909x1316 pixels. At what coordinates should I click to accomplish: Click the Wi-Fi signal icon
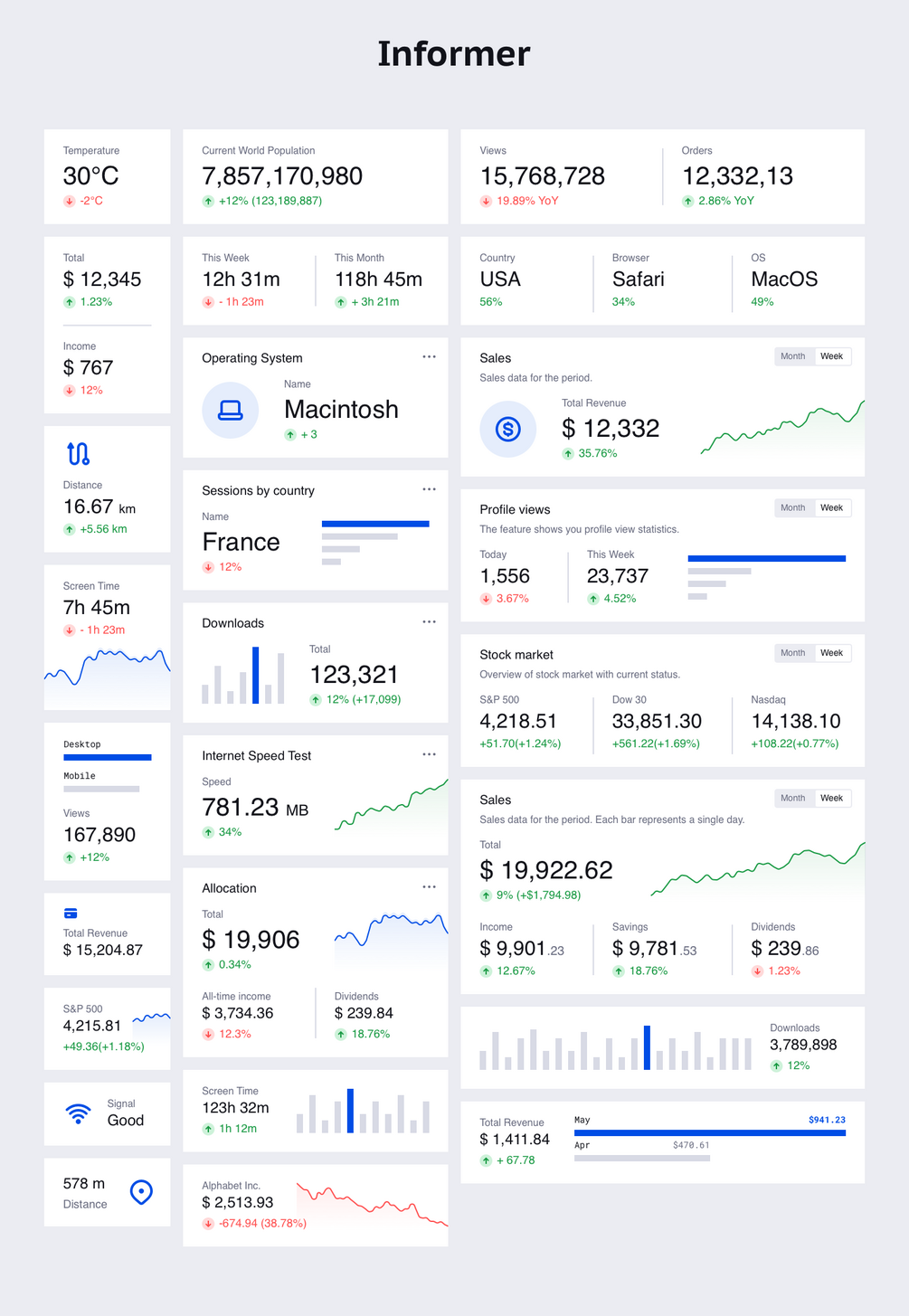click(79, 1112)
